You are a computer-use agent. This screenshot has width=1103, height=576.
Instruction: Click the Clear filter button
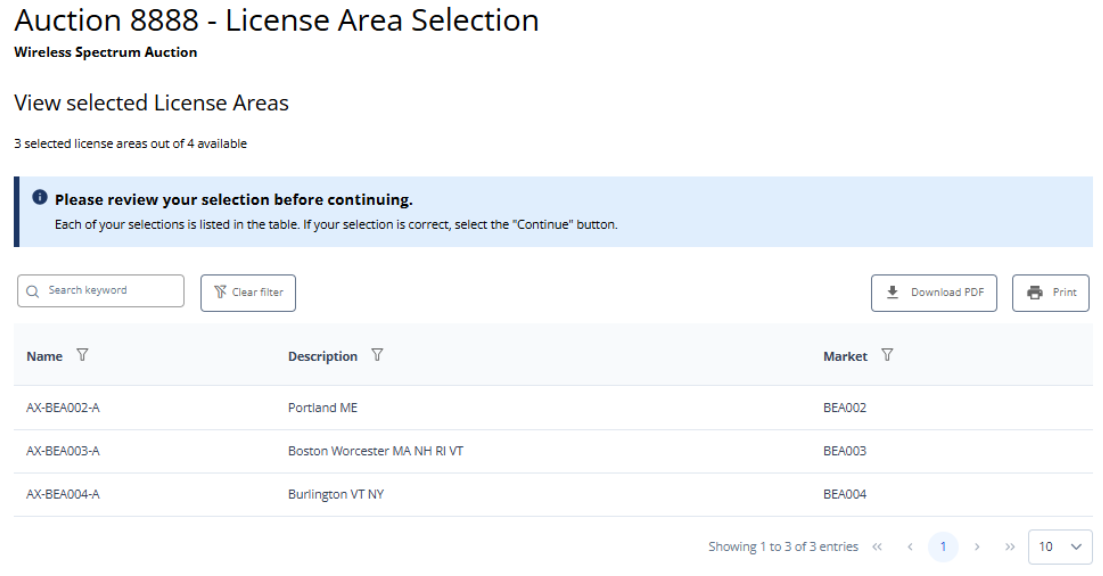pyautogui.click(x=248, y=293)
